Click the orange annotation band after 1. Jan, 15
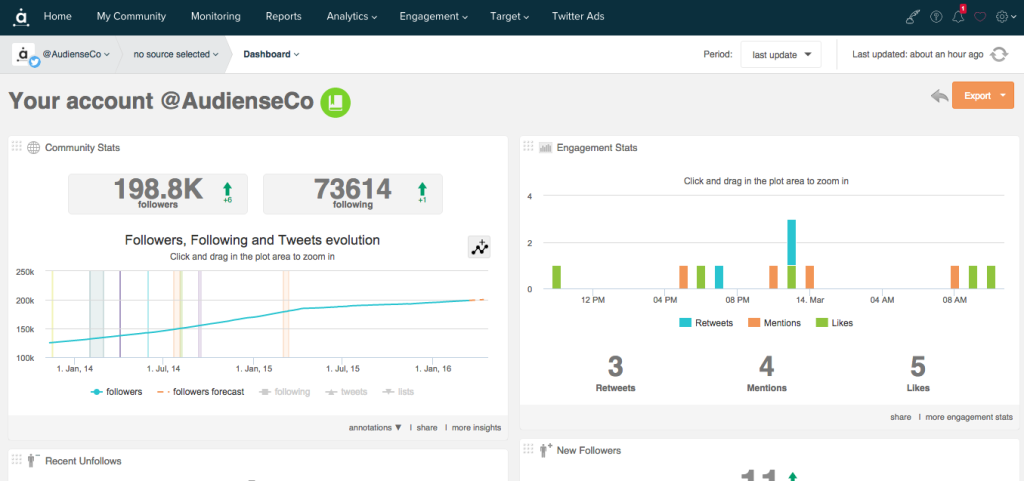The height and width of the screenshot is (481, 1024). 285,314
